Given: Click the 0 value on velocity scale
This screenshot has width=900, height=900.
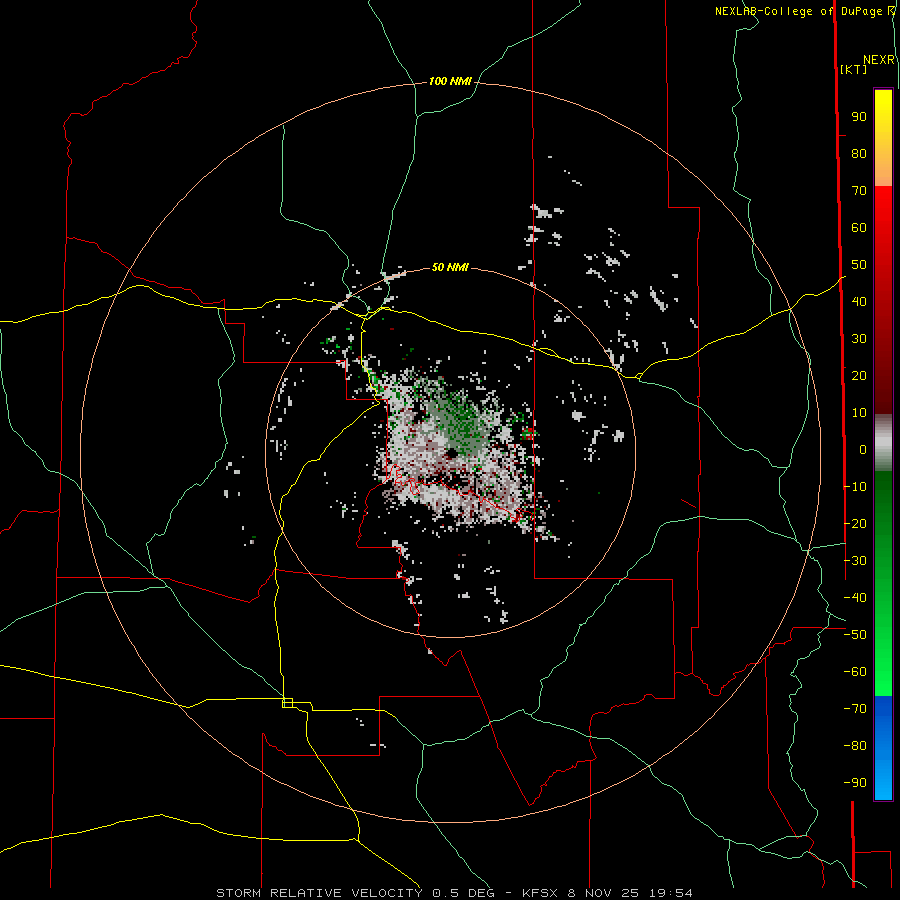Looking at the screenshot, I should tap(863, 449).
